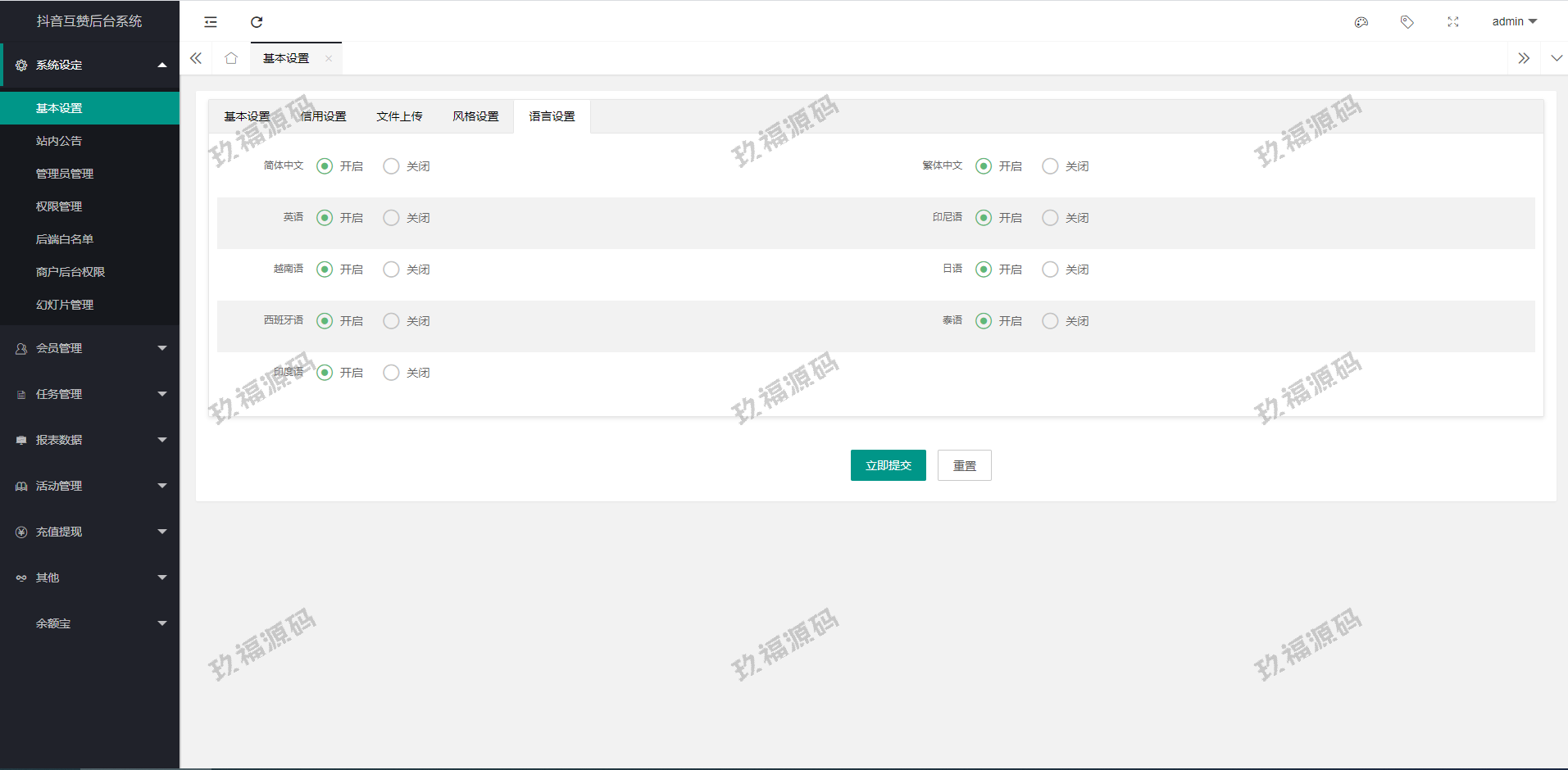Switch to the 风格设置 tab
Viewport: 1568px width, 770px height.
click(475, 116)
